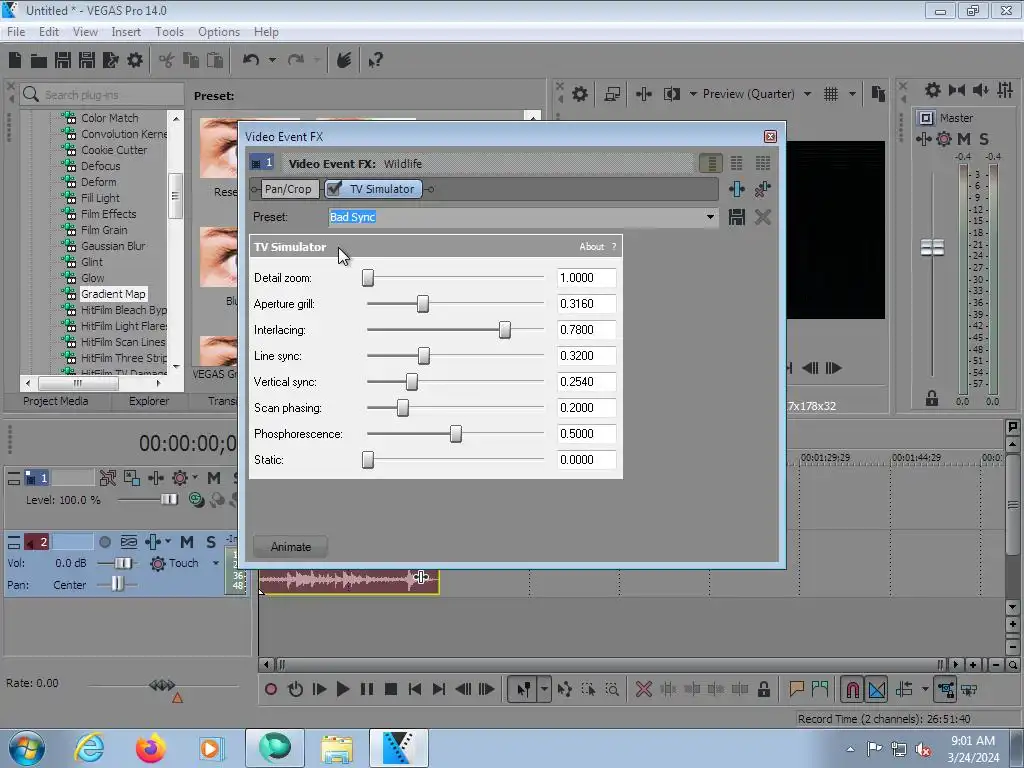Image resolution: width=1024 pixels, height=768 pixels.
Task: Switch to the Explorer tab
Action: point(149,401)
